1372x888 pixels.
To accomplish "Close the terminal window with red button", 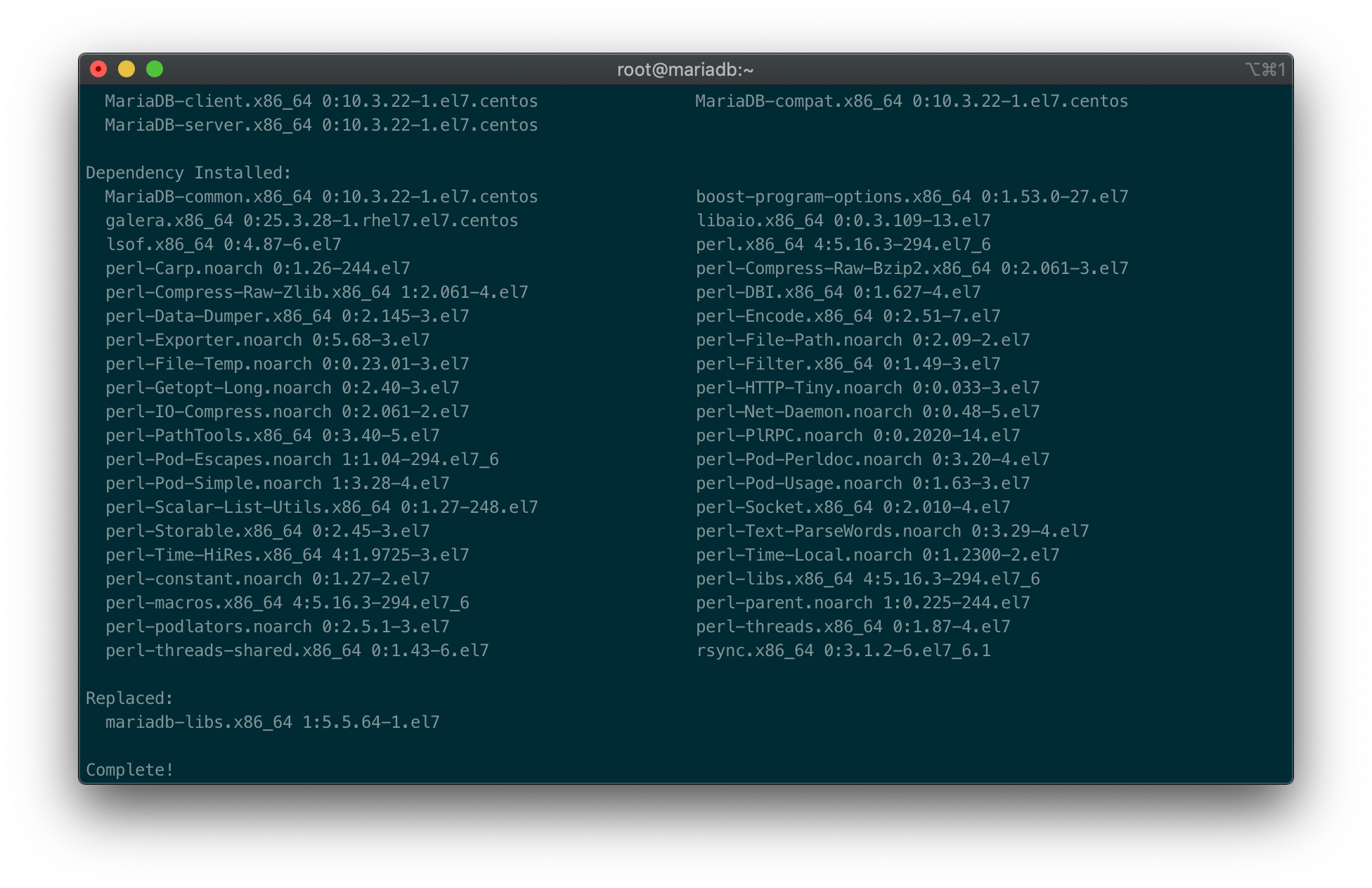I will pos(98,69).
